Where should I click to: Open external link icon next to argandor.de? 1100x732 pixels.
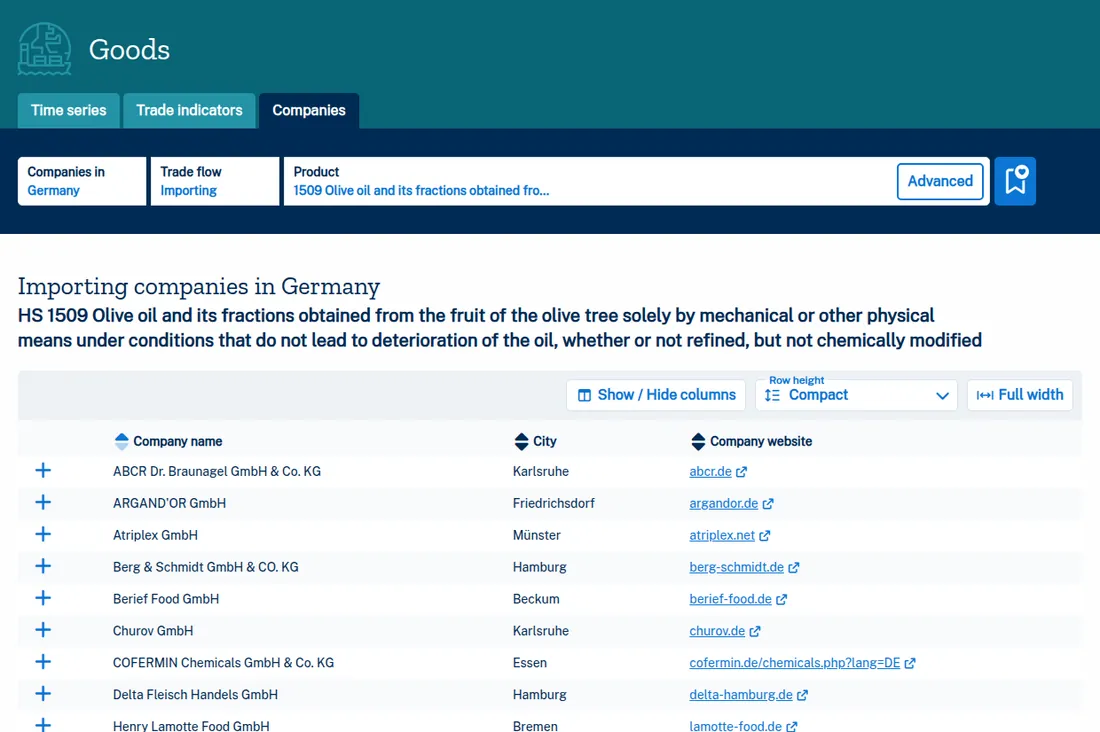768,504
